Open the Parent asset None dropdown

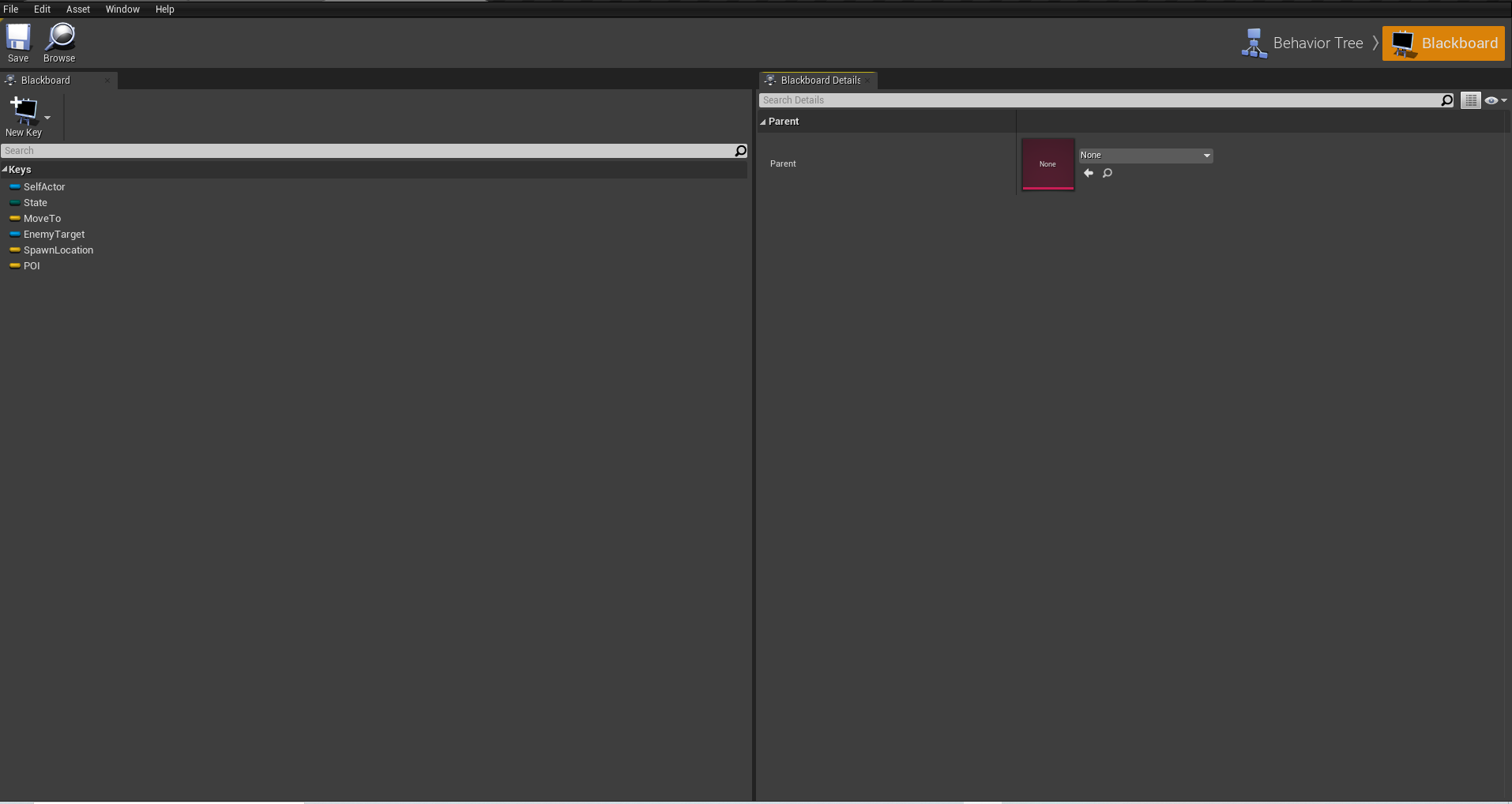click(1145, 156)
